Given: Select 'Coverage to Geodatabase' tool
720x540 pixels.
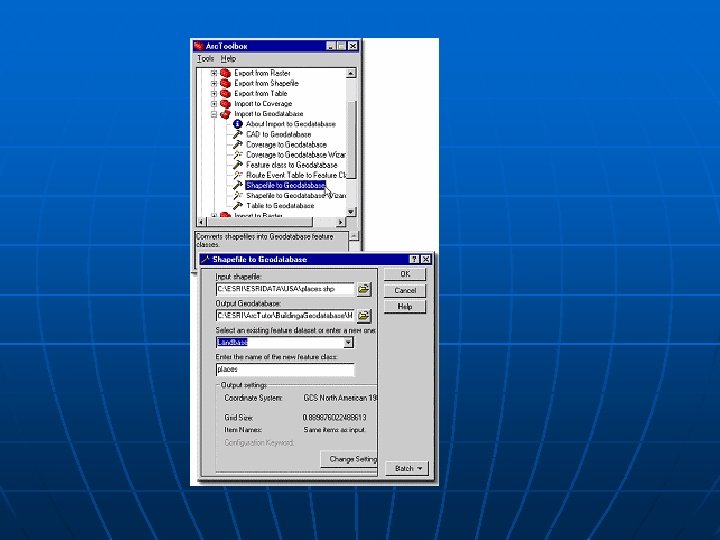Looking at the screenshot, I should 287,144.
